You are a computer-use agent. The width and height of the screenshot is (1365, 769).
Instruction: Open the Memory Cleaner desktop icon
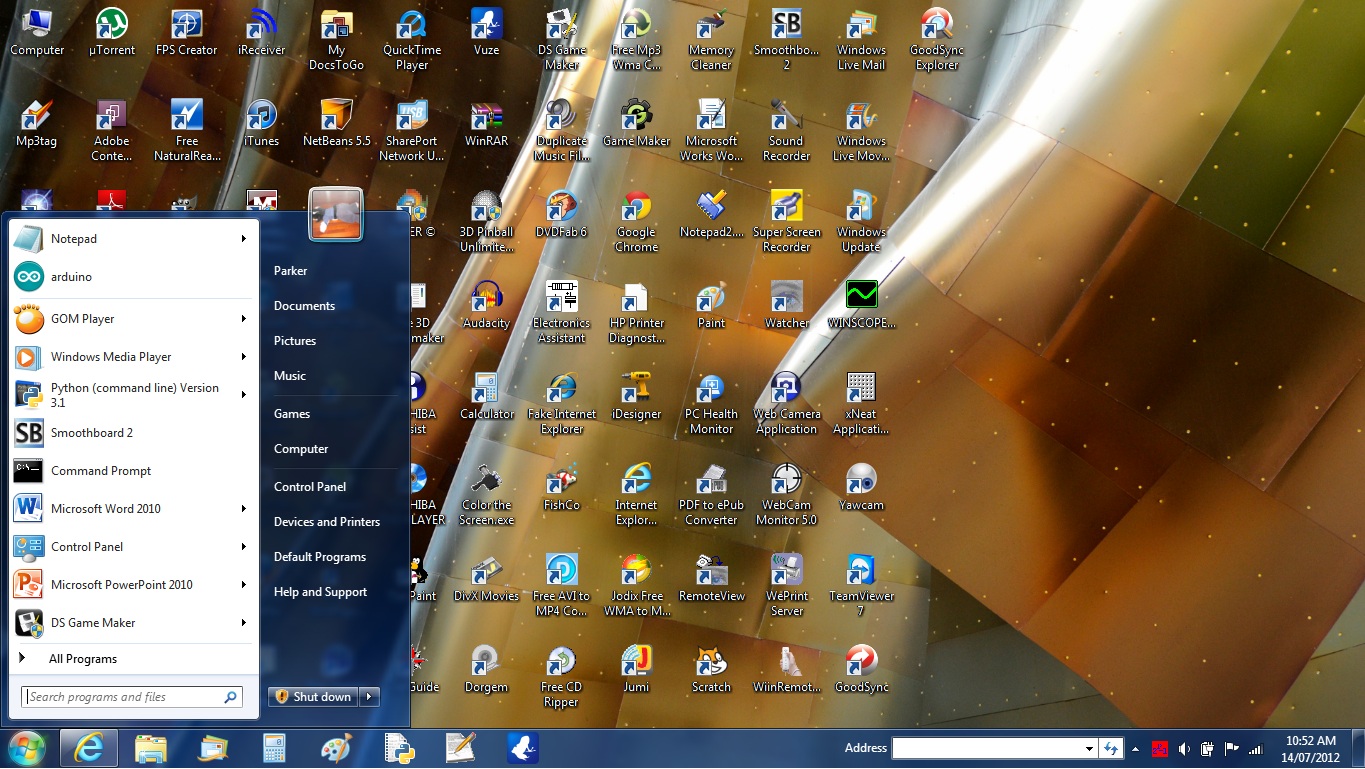711,38
